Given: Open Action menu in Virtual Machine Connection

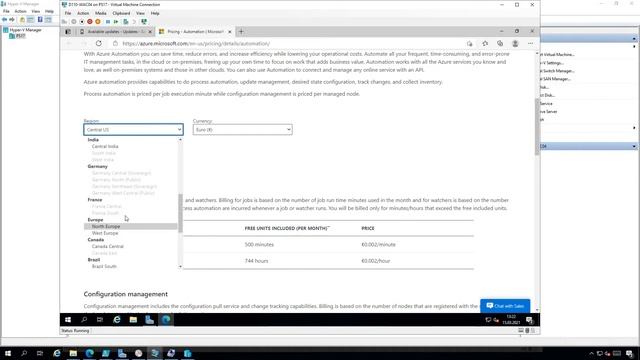Looking at the screenshot, I should (83, 13).
